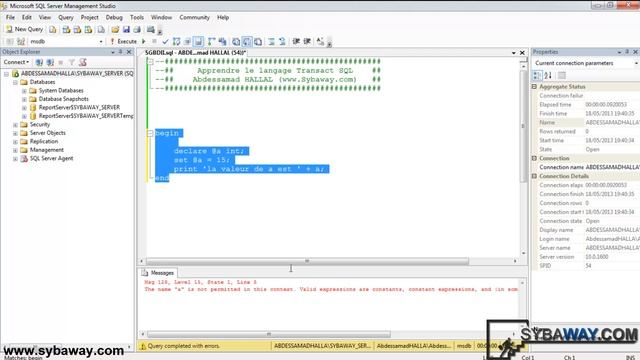The image size is (640, 360).
Task: Collapse the begin block outline
Action: pos(150,133)
